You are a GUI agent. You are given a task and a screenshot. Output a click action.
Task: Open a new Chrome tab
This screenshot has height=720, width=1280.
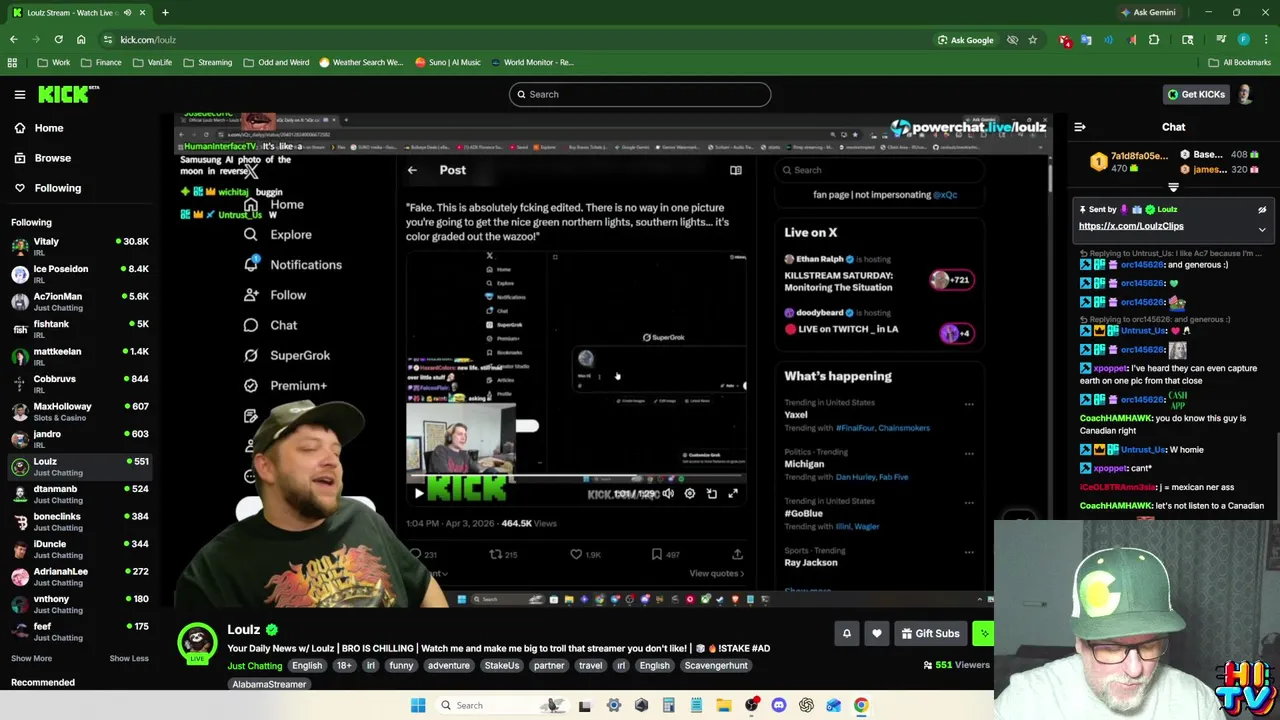[x=165, y=13]
